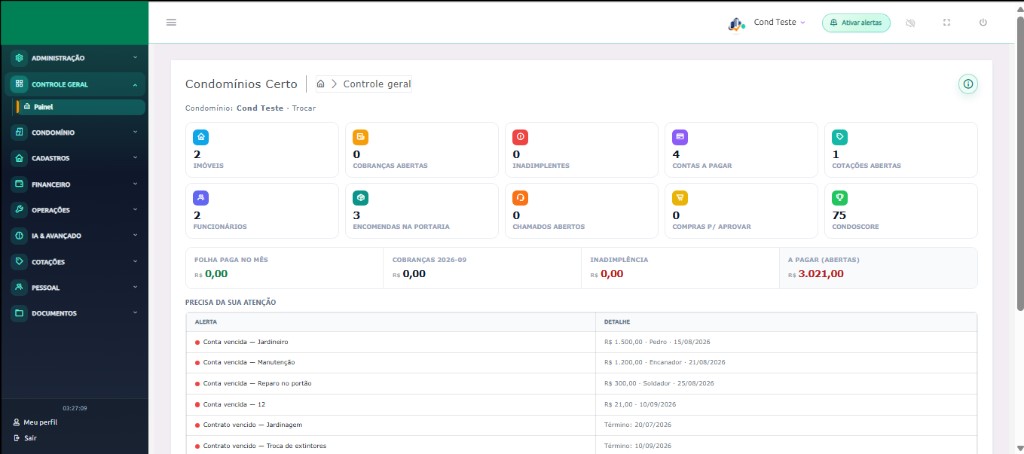Click the orange Cobranças Abertas icon
1024x454 pixels.
360,137
